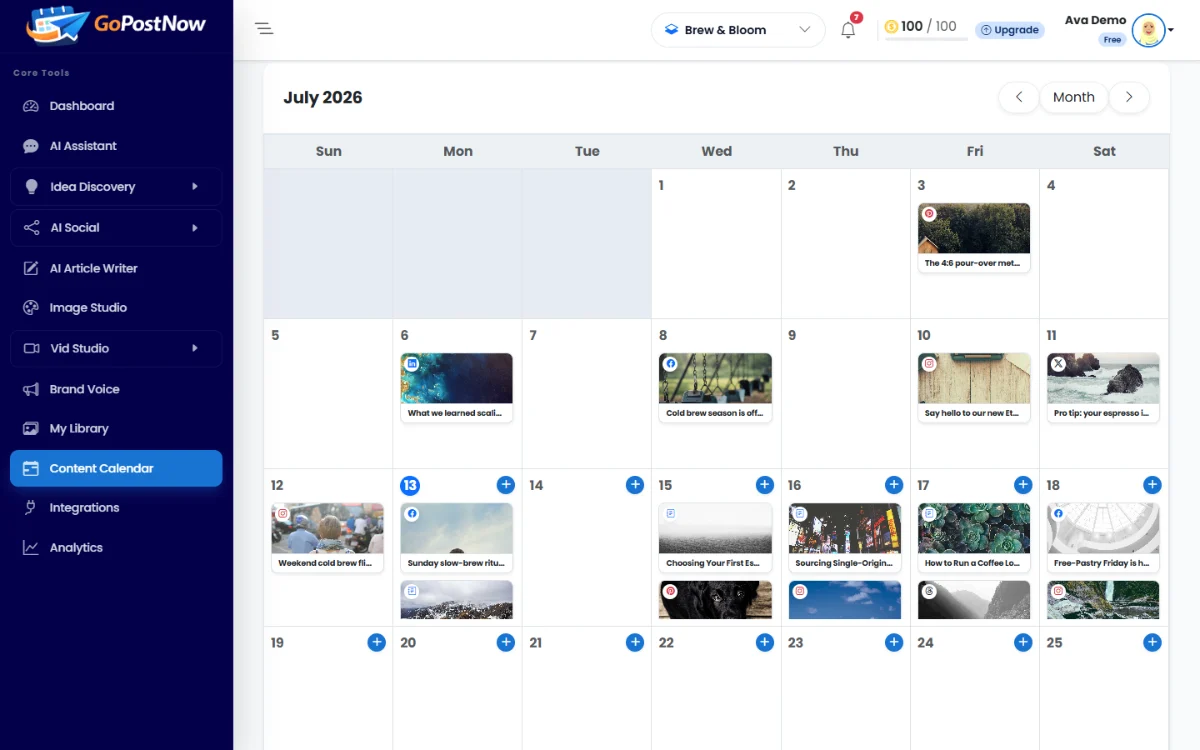Open 'What we learned scali...' LinkedIn post
Image resolution: width=1200 pixels, height=750 pixels.
tap(457, 388)
